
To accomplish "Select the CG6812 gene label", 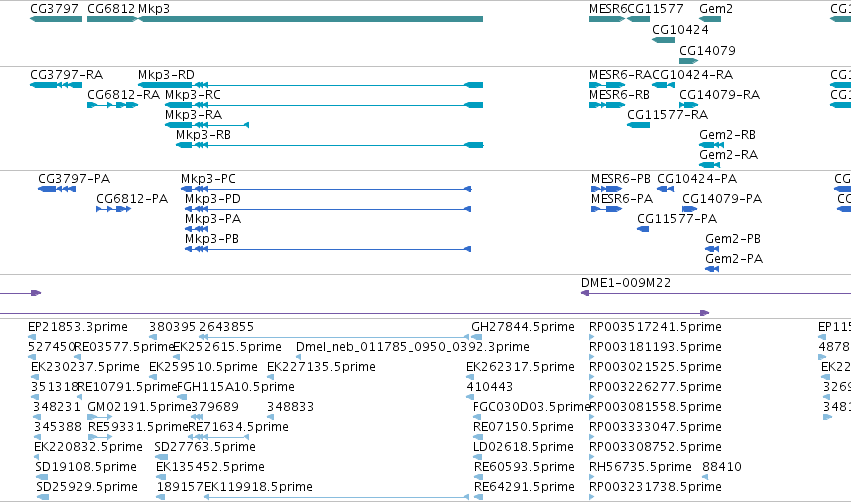I will pyautogui.click(x=111, y=9).
